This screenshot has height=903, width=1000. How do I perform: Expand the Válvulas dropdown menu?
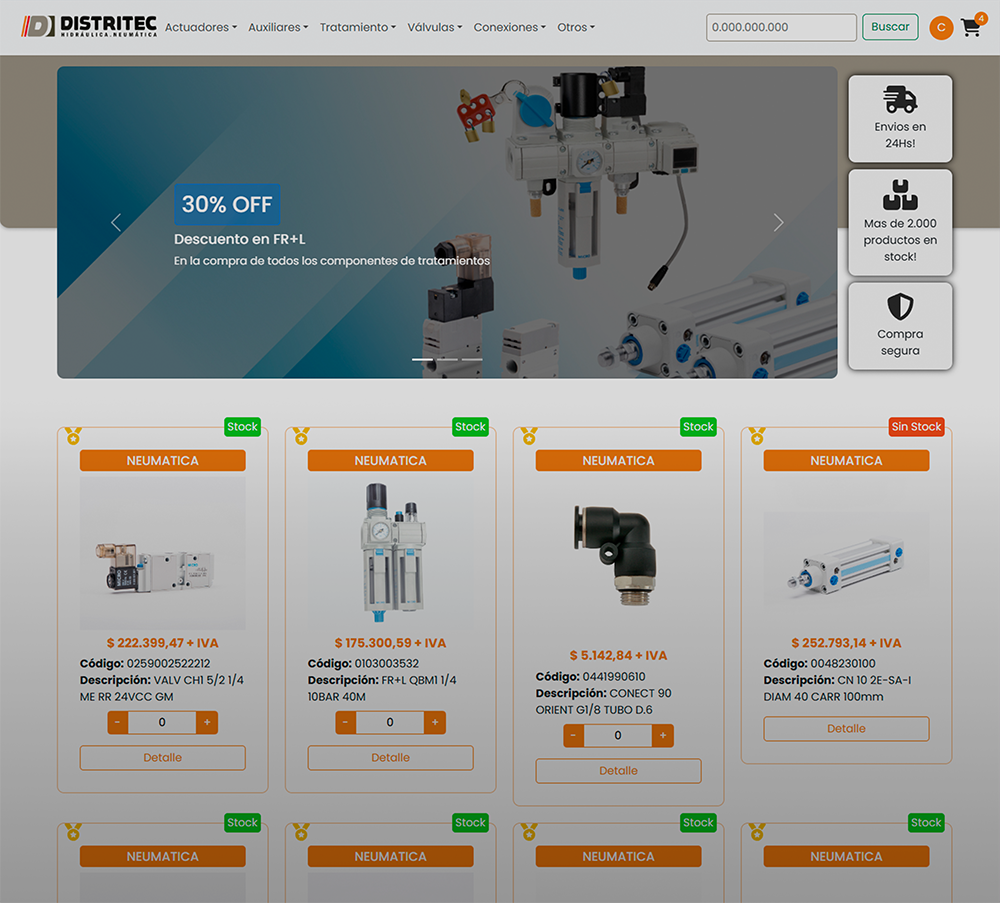434,28
